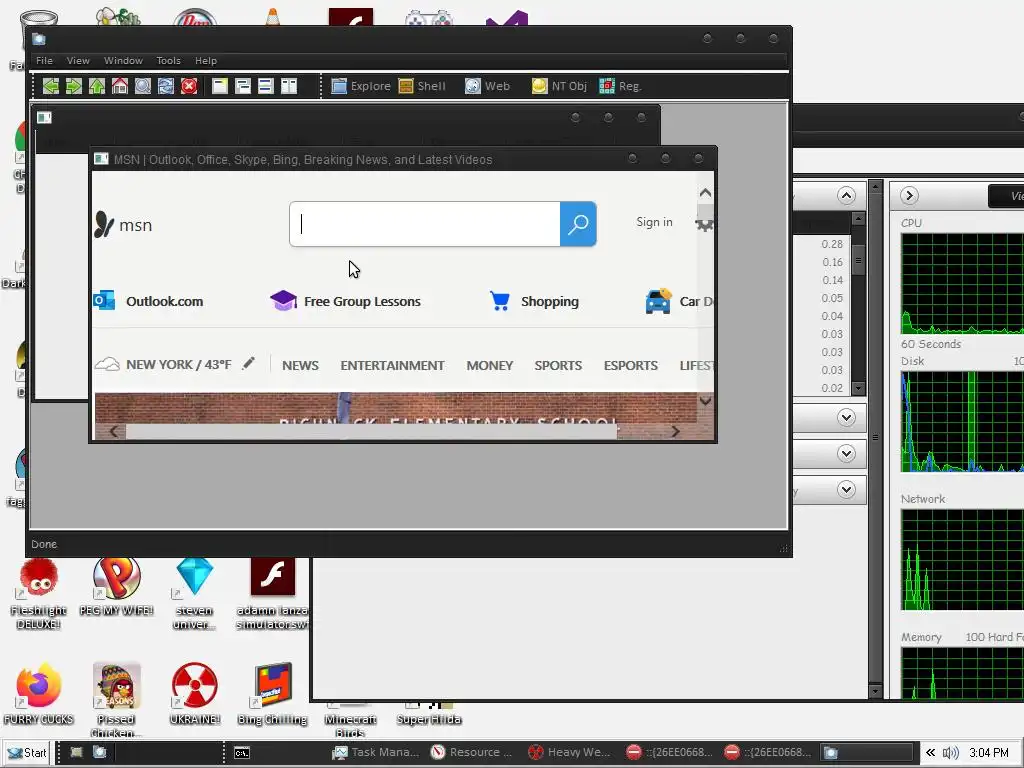Collapse graphs pane with right-arrow button
This screenshot has height=768, width=1024.
click(x=909, y=195)
